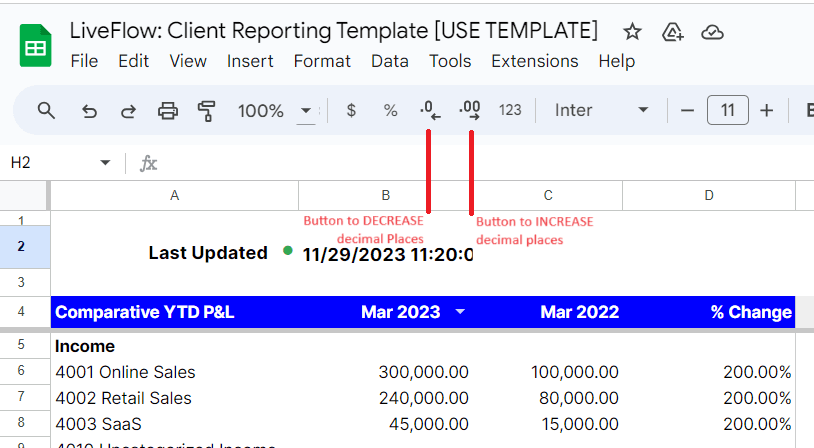Open the Google Sheets home icon
The height and width of the screenshot is (448, 814).
35,46
